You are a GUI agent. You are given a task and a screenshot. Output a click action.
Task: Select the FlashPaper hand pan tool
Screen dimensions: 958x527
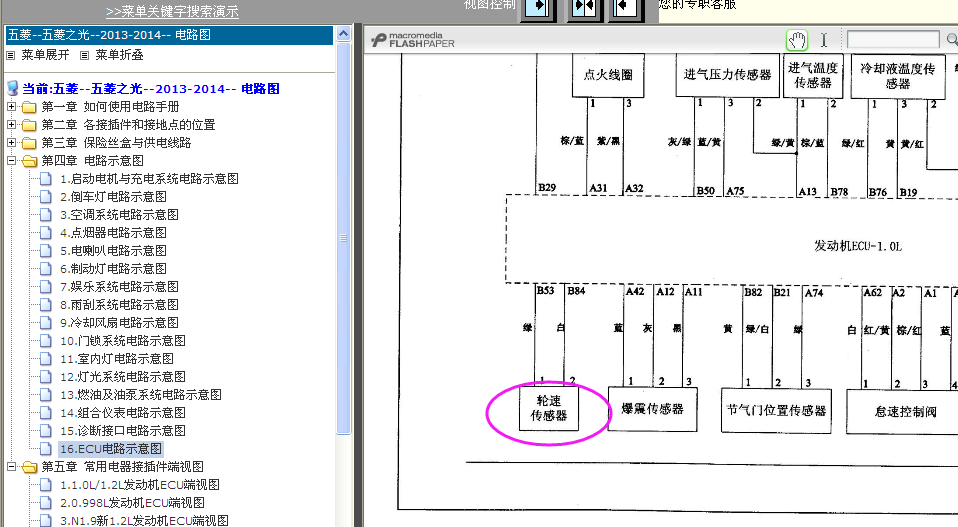(x=797, y=40)
